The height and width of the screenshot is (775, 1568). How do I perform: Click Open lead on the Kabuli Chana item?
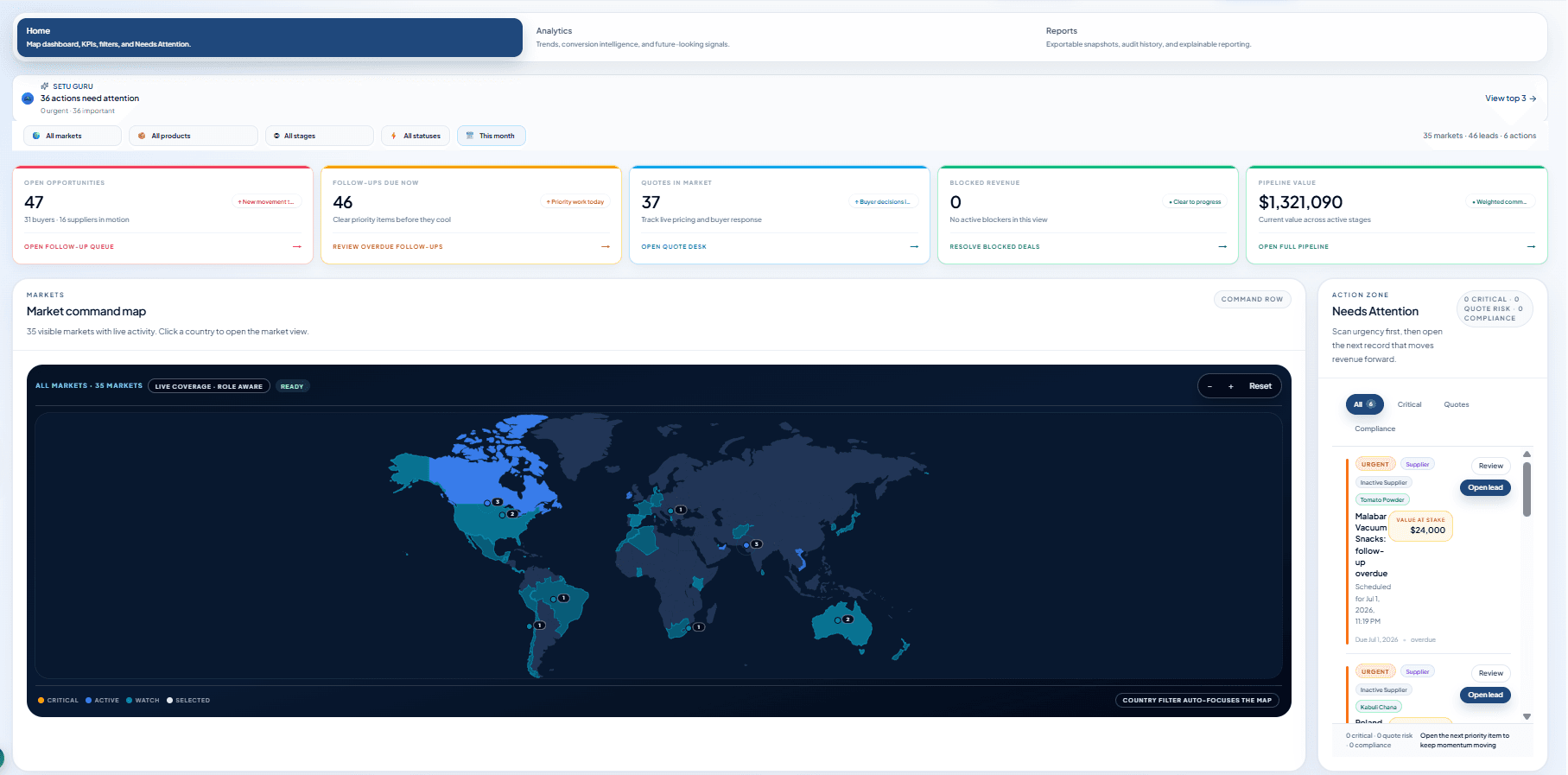(x=1486, y=695)
